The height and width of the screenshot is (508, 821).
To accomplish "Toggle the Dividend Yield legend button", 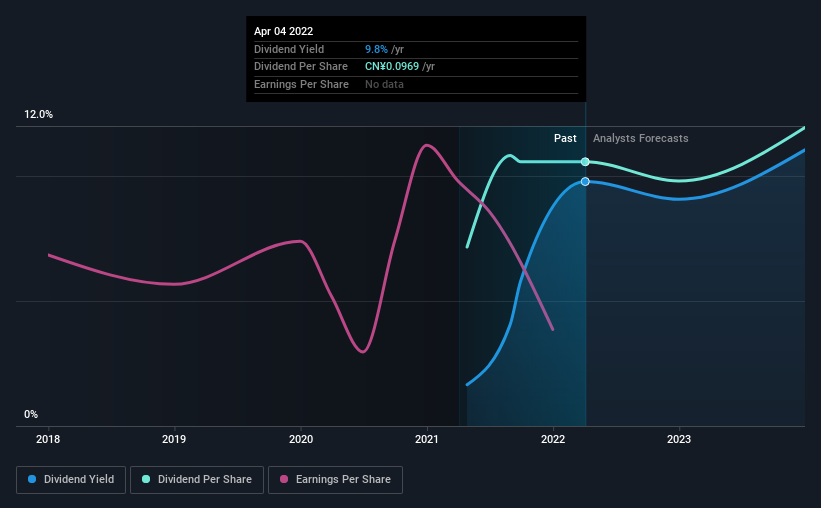I will click(x=71, y=480).
